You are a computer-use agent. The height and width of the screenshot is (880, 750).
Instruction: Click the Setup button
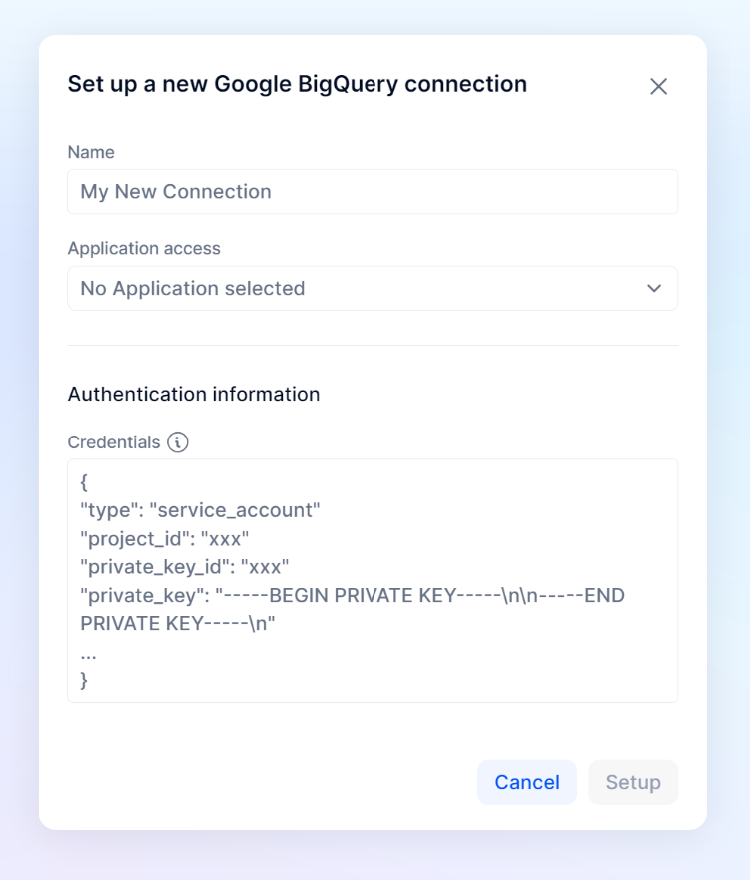[633, 782]
